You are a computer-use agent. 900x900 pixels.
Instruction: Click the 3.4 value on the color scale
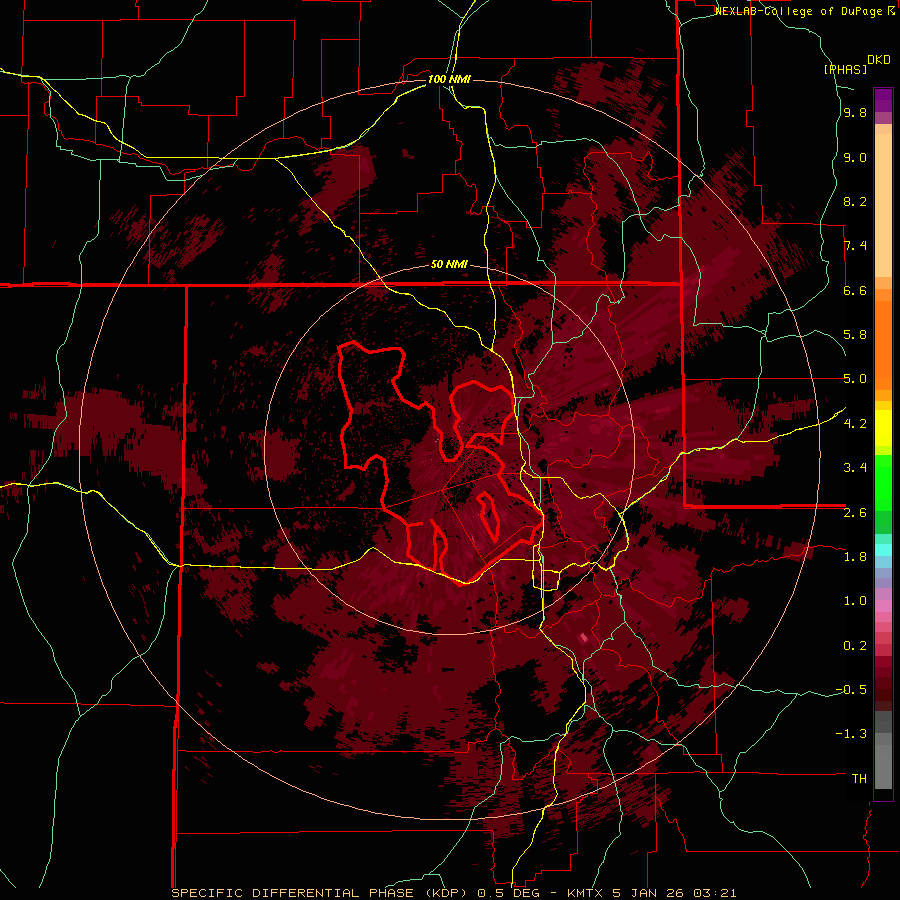click(855, 468)
